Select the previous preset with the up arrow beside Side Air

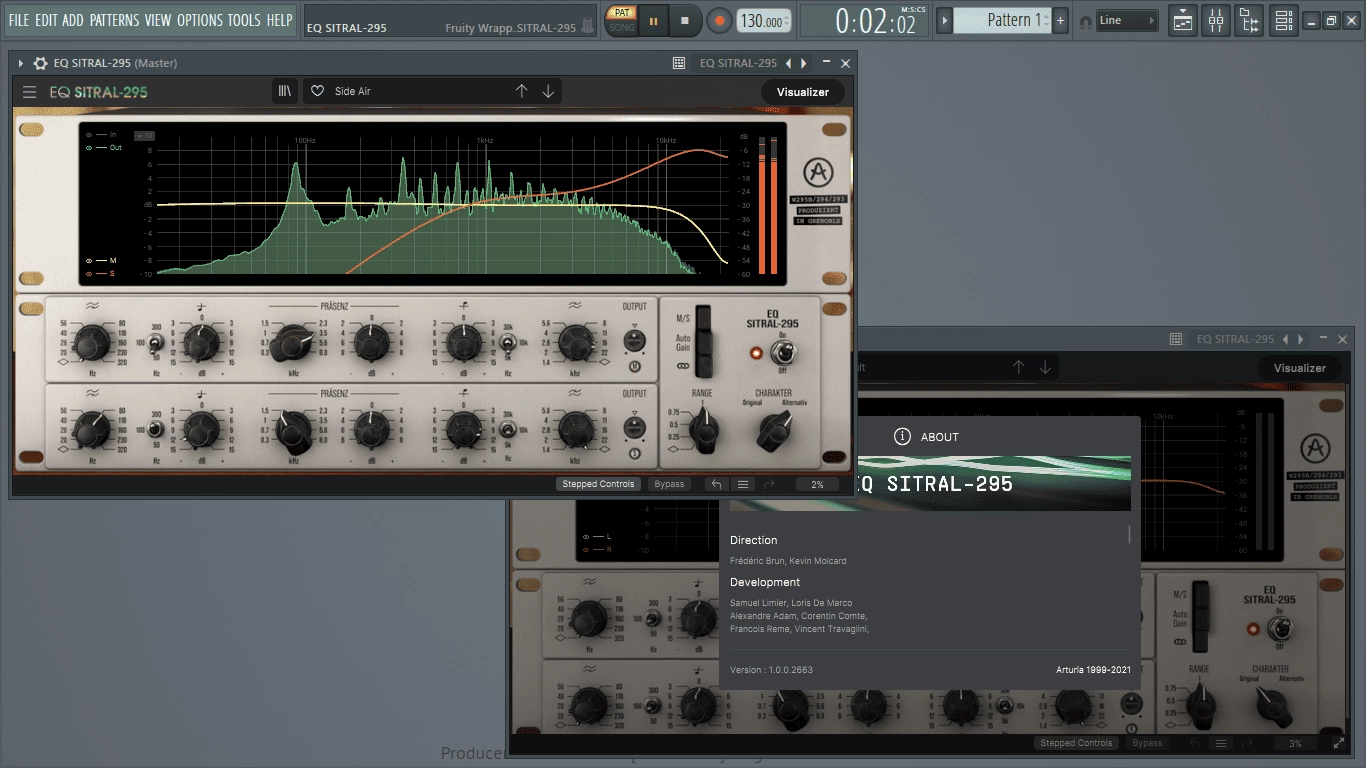[x=521, y=91]
